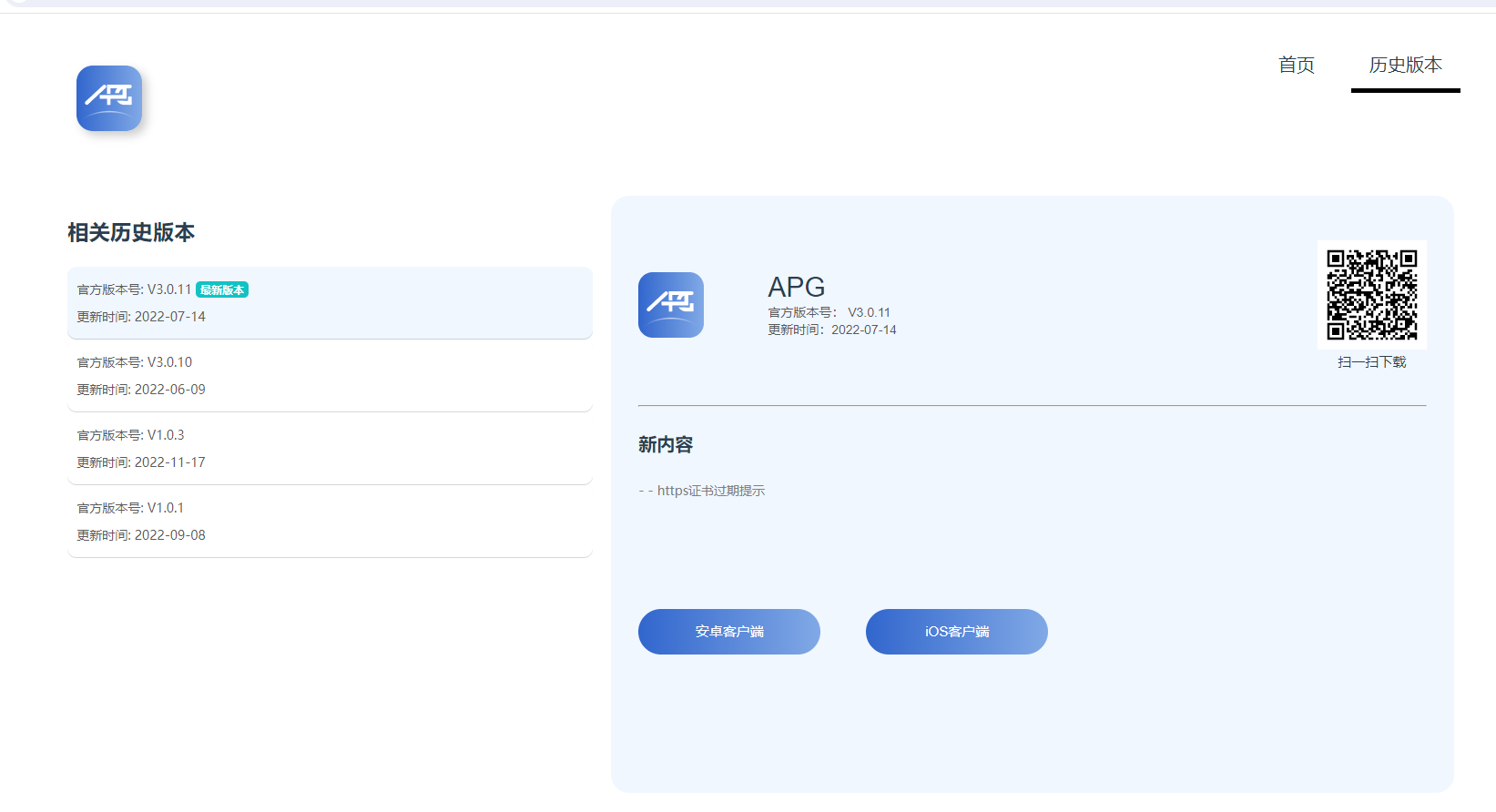Click the APG app icon in details panel
This screenshot has height=812, width=1496.
(671, 305)
